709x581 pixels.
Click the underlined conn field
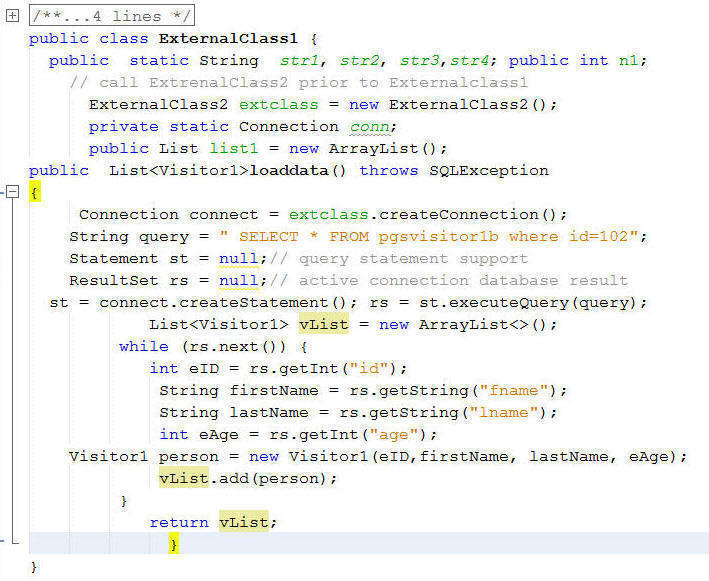(x=370, y=127)
